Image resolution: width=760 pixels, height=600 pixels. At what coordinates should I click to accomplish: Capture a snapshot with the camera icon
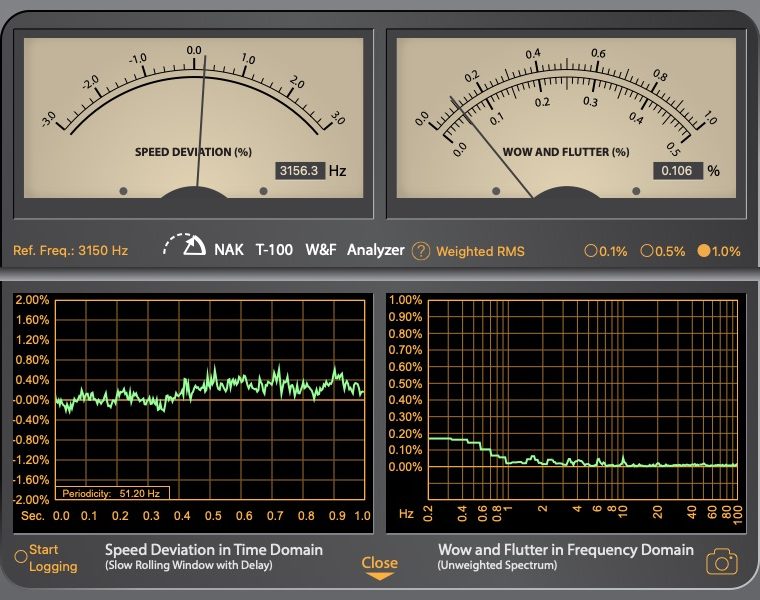721,563
